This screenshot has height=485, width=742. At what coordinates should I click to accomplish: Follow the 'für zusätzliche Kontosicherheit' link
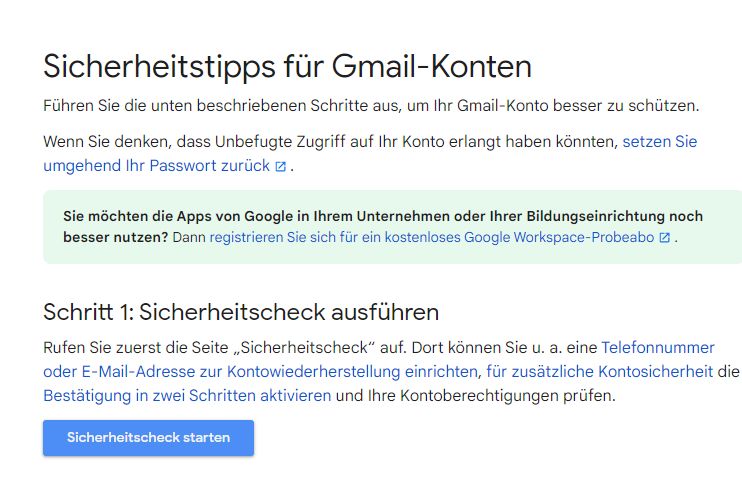(600, 371)
